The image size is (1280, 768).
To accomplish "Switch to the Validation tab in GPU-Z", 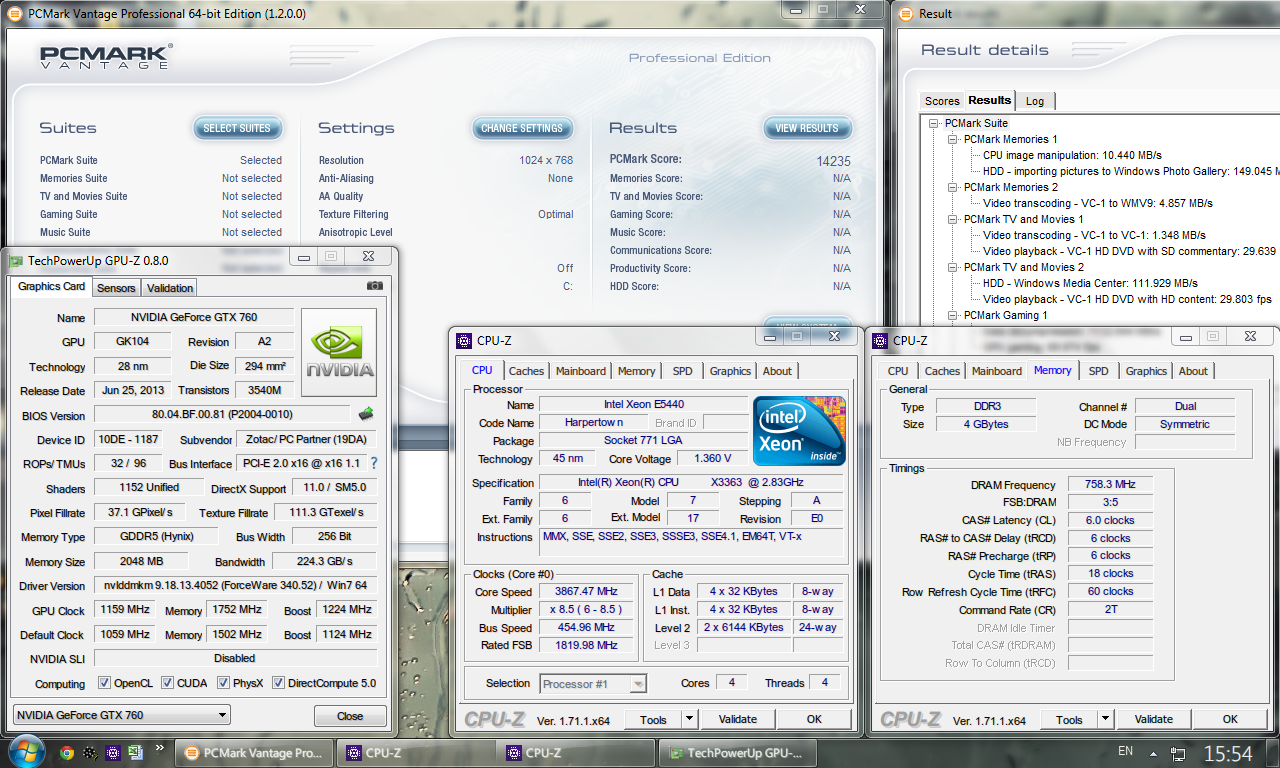I will tap(170, 288).
